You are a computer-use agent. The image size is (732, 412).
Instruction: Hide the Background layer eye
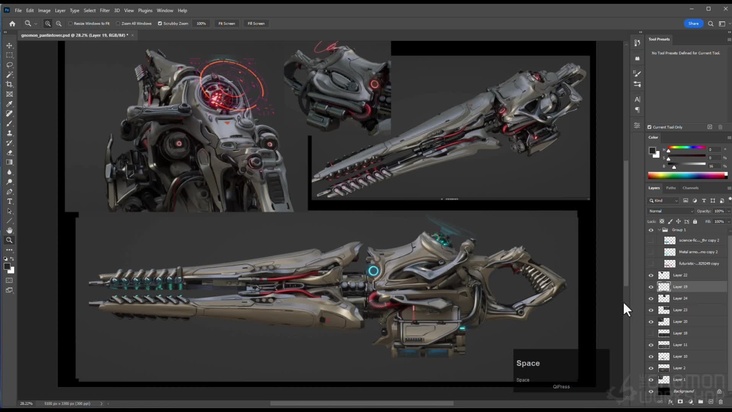tap(651, 391)
